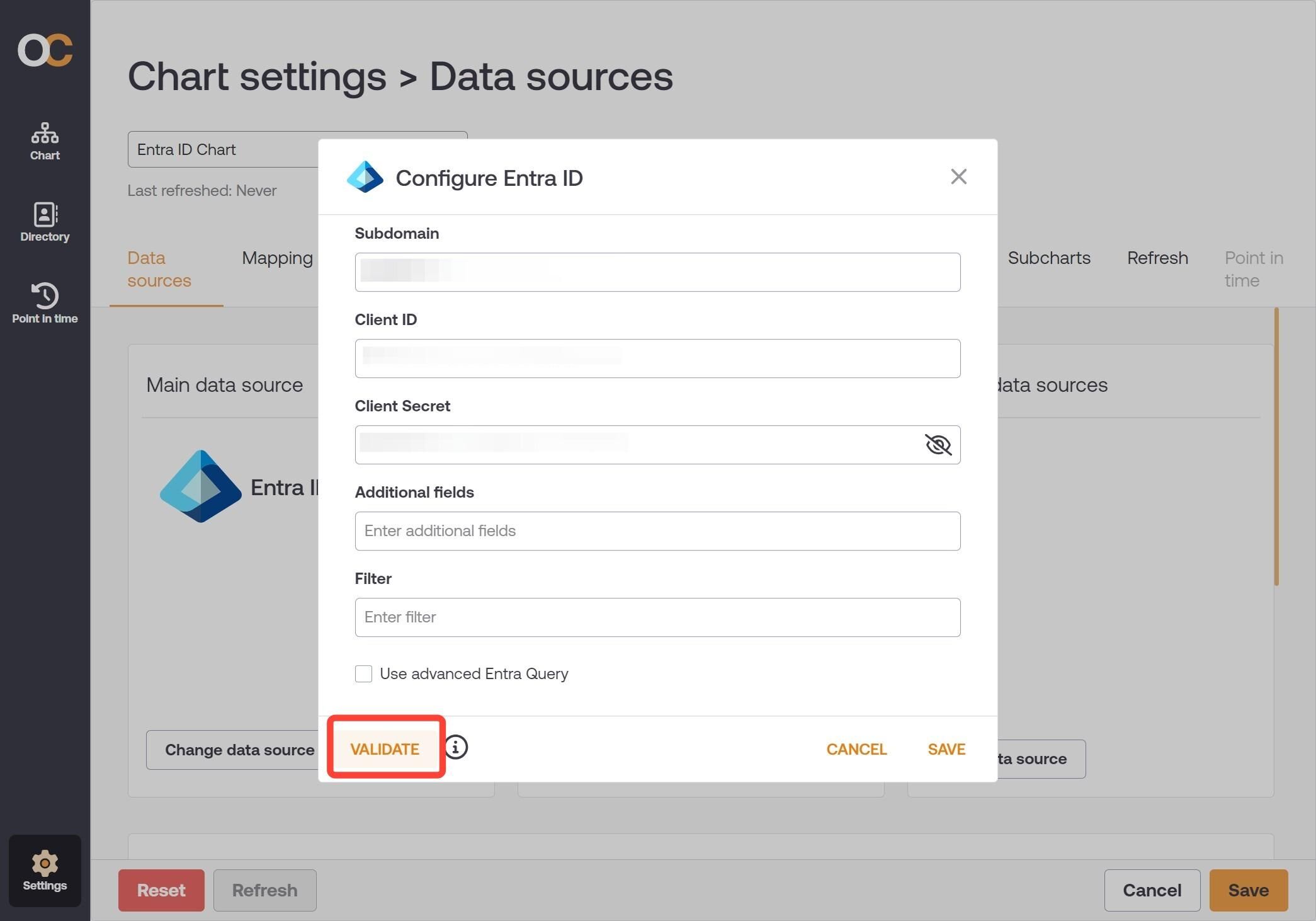Click the Additional fields input

[657, 531]
